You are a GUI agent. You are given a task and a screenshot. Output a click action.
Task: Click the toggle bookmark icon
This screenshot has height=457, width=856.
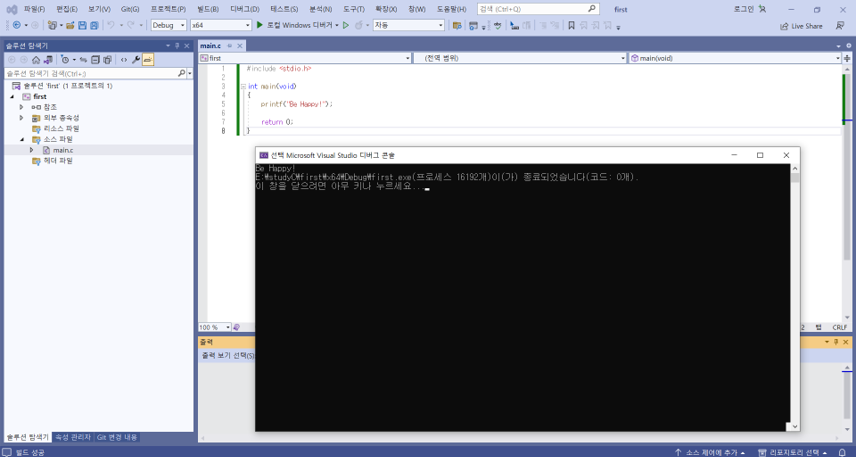tap(571, 25)
